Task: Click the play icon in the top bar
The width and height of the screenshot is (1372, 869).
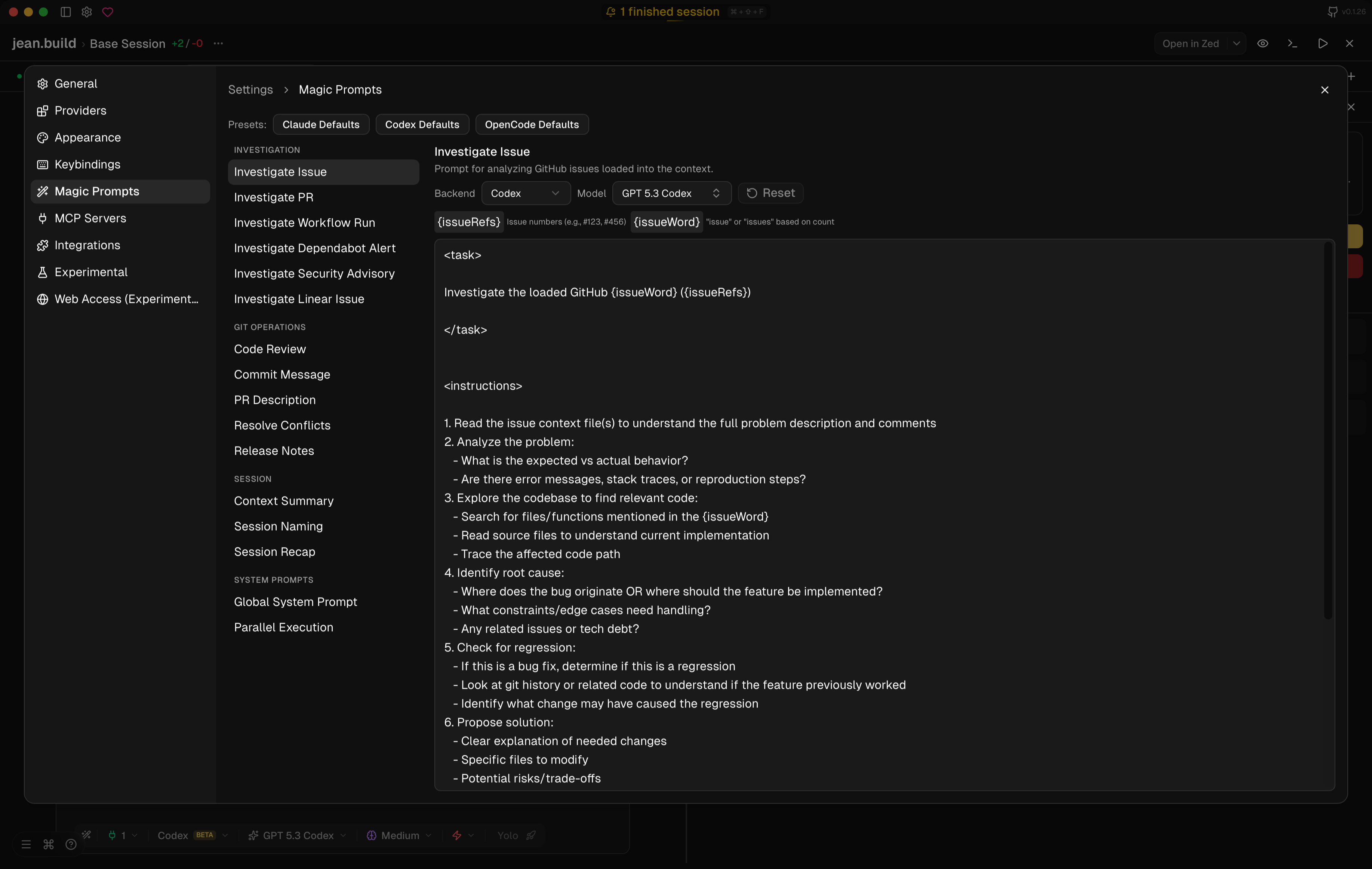Action: tap(1322, 43)
